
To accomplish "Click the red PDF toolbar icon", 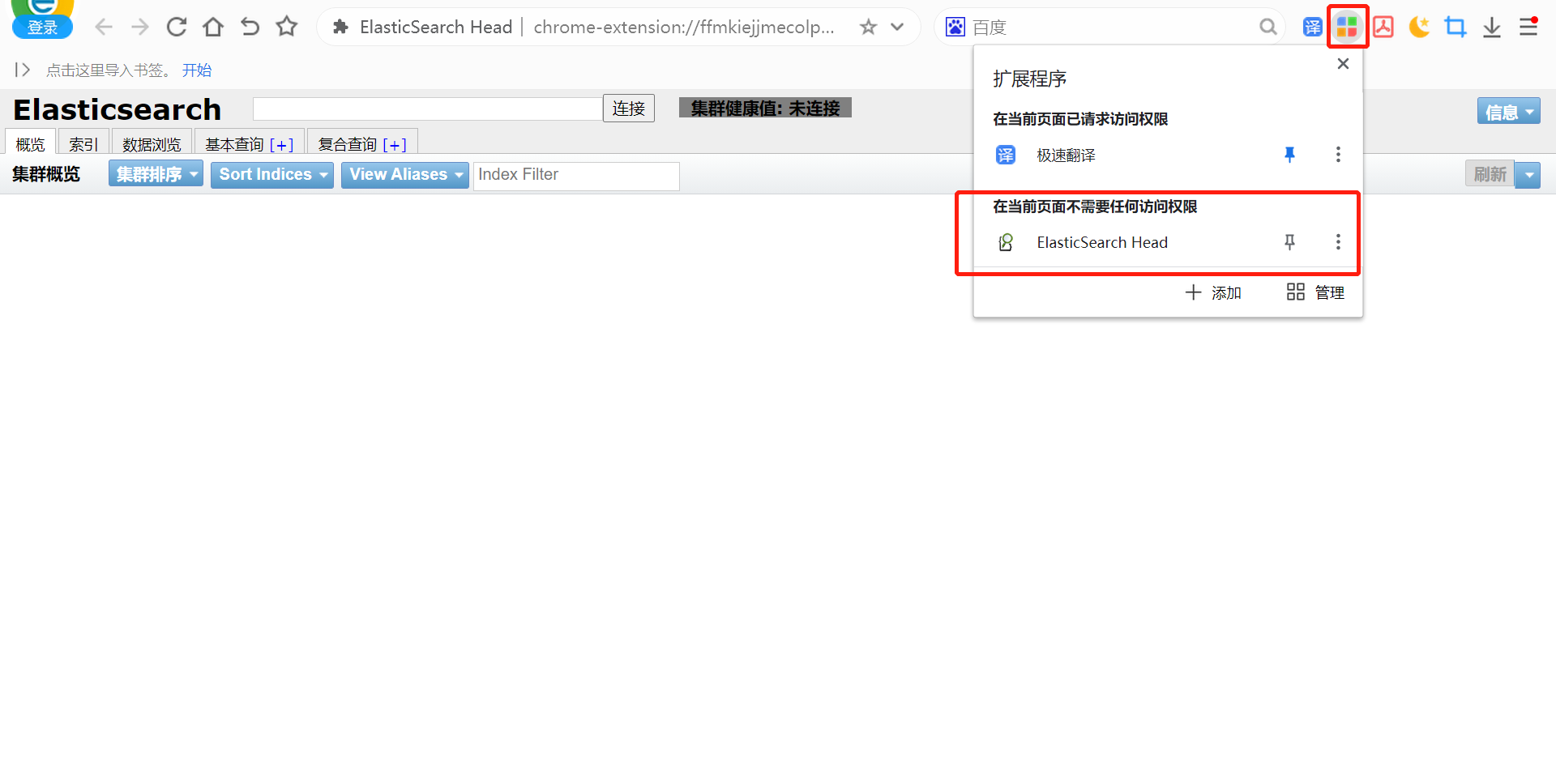I will pos(1383,27).
